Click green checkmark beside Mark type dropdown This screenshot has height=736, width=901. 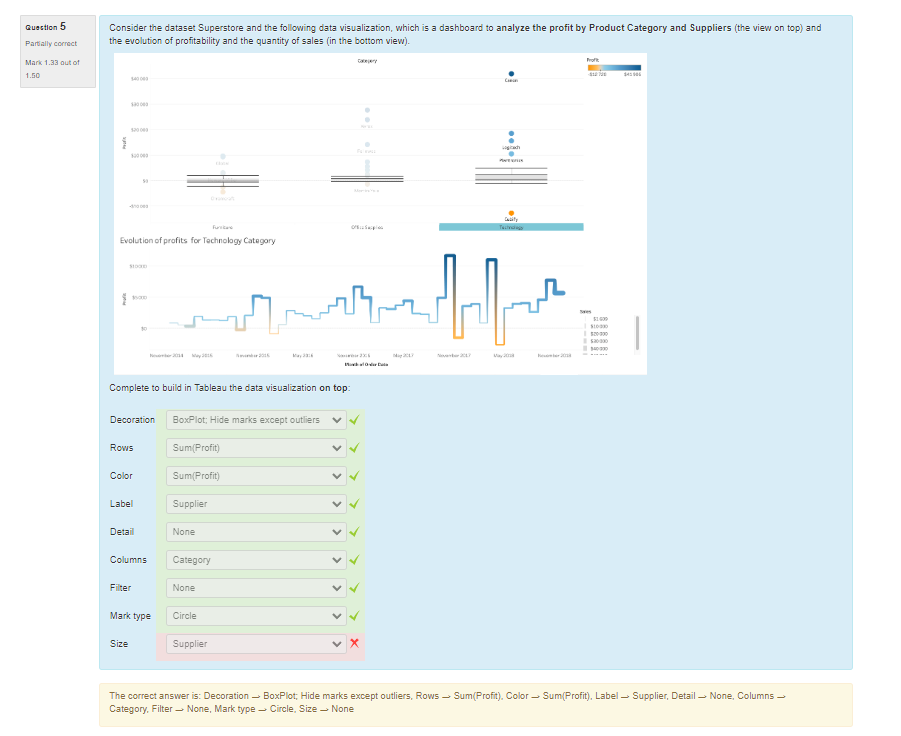point(354,616)
